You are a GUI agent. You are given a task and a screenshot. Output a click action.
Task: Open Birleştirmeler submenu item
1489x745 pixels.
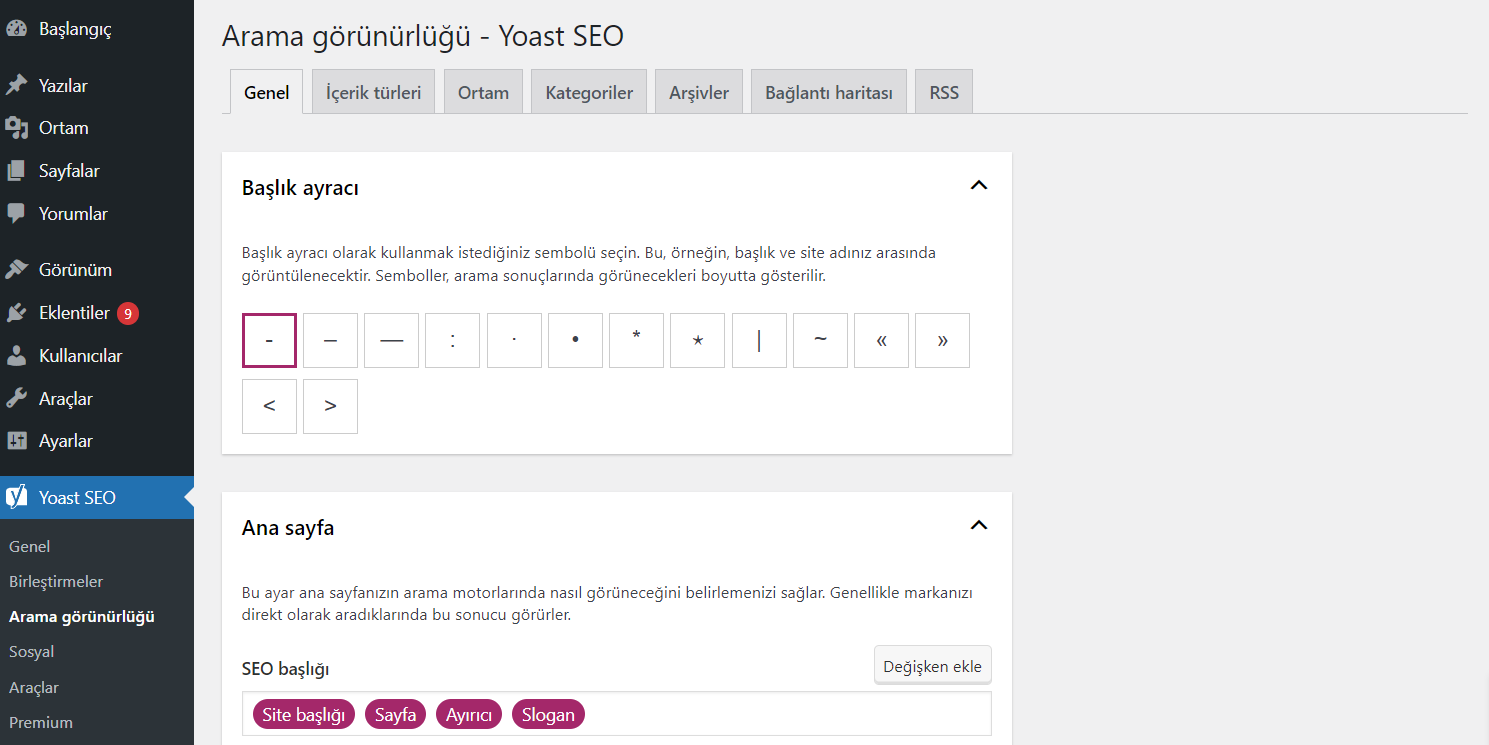coord(56,581)
